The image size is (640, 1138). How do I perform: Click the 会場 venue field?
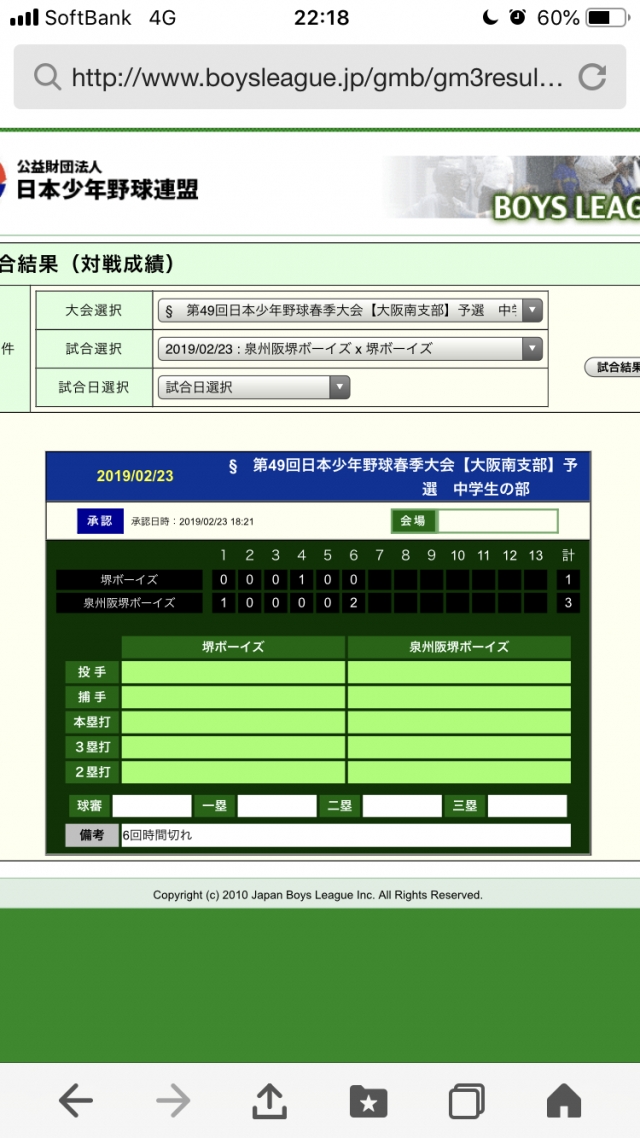pyautogui.click(x=497, y=521)
